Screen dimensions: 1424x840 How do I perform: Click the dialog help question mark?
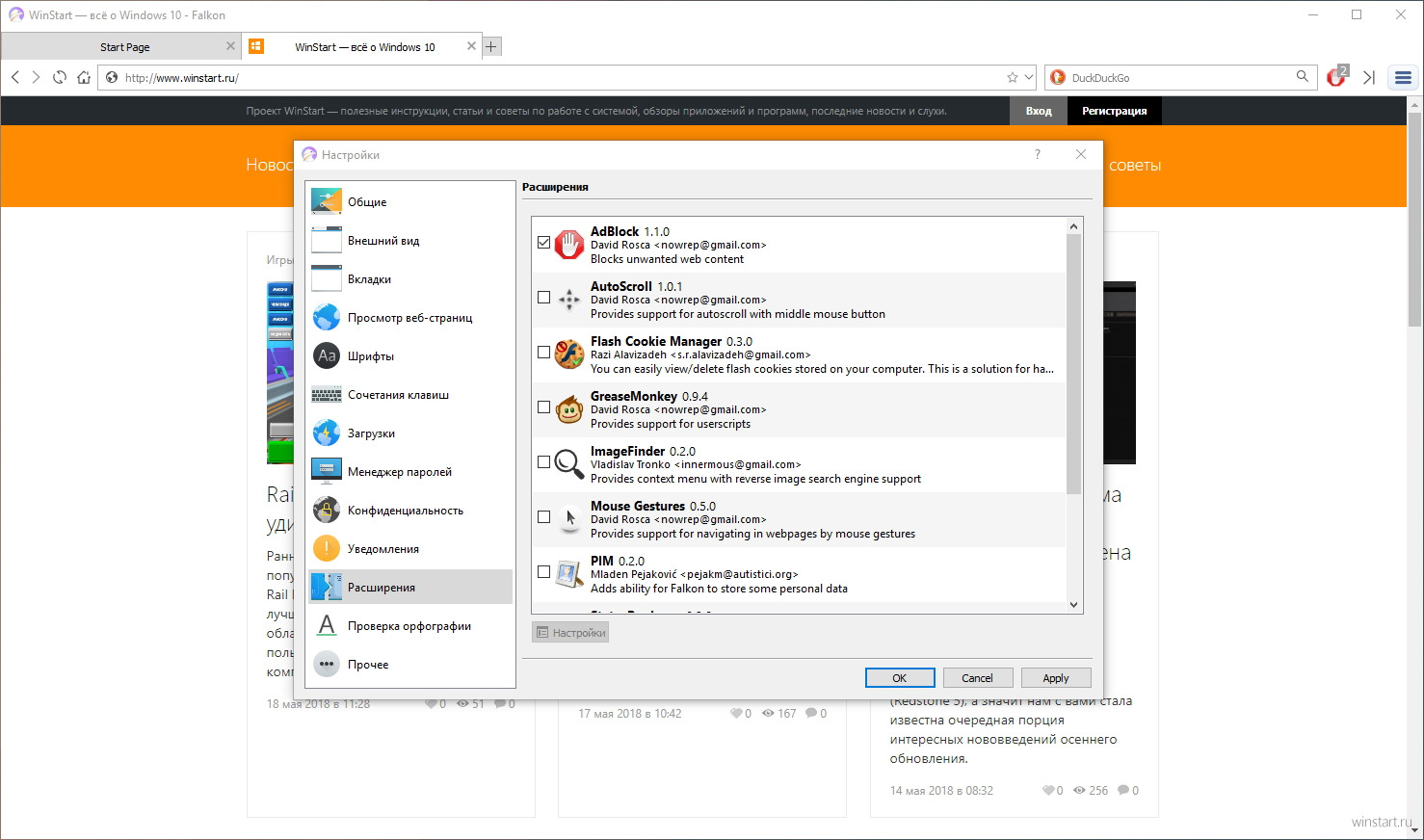[x=1038, y=154]
